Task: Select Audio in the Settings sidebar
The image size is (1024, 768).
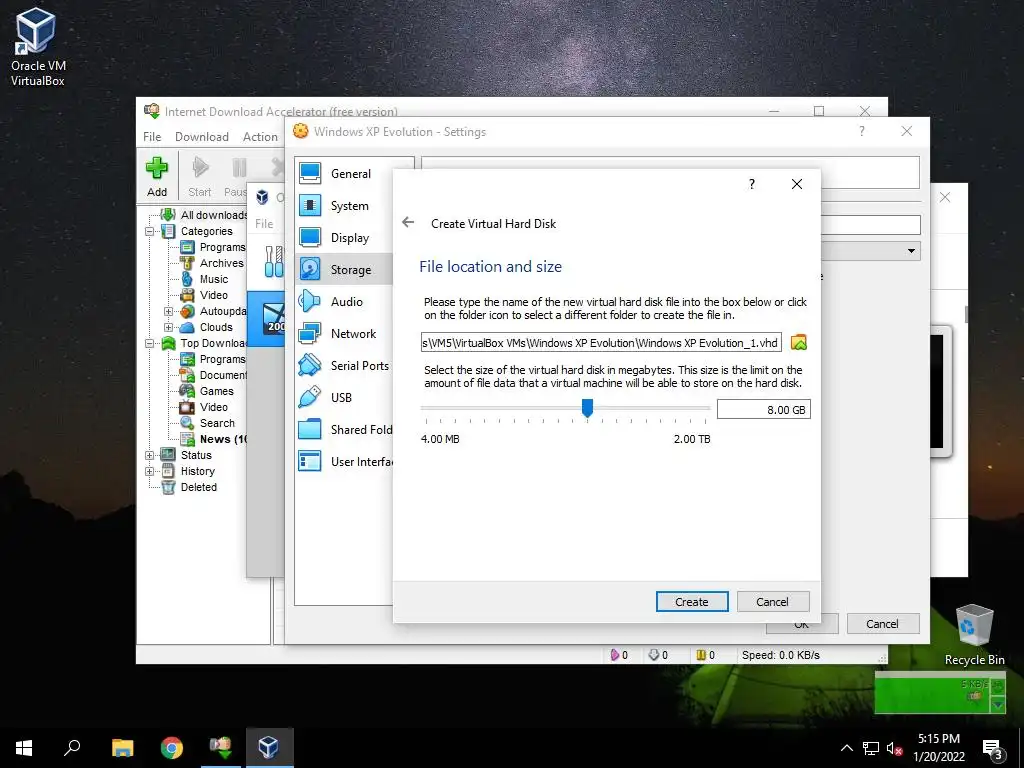Action: pos(344,302)
